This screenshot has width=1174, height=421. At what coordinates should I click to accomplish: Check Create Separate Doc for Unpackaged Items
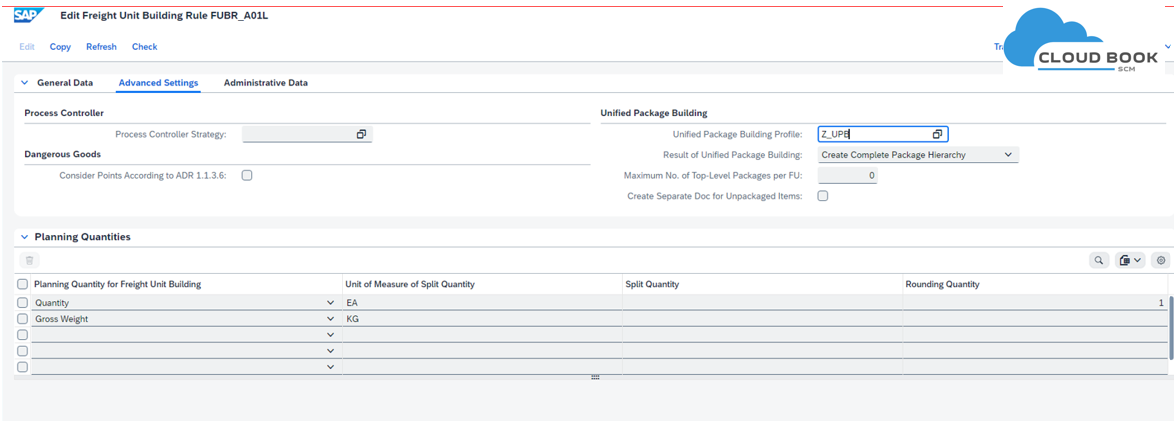pos(823,196)
